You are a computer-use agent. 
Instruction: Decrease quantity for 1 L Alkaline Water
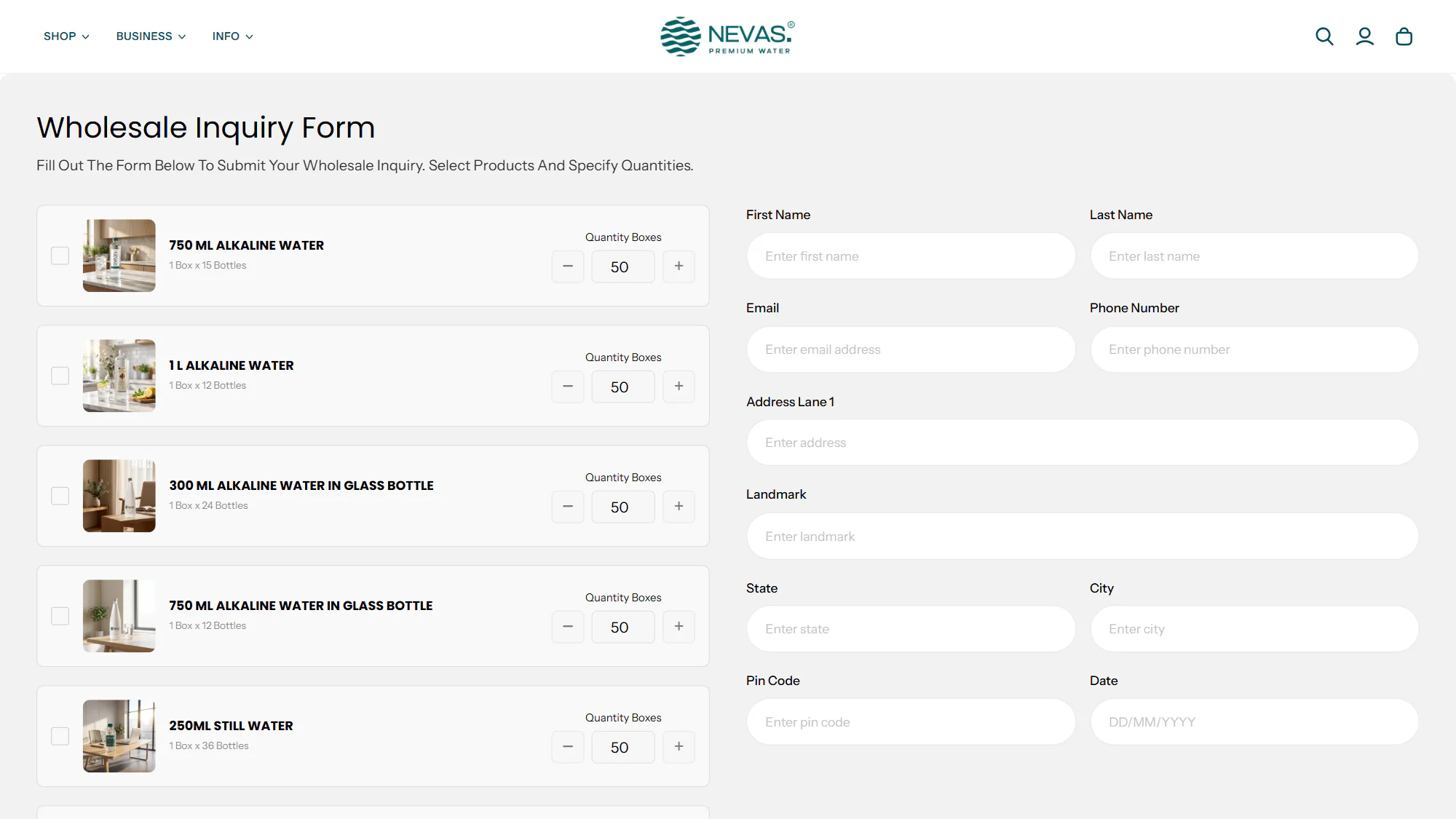tap(568, 387)
